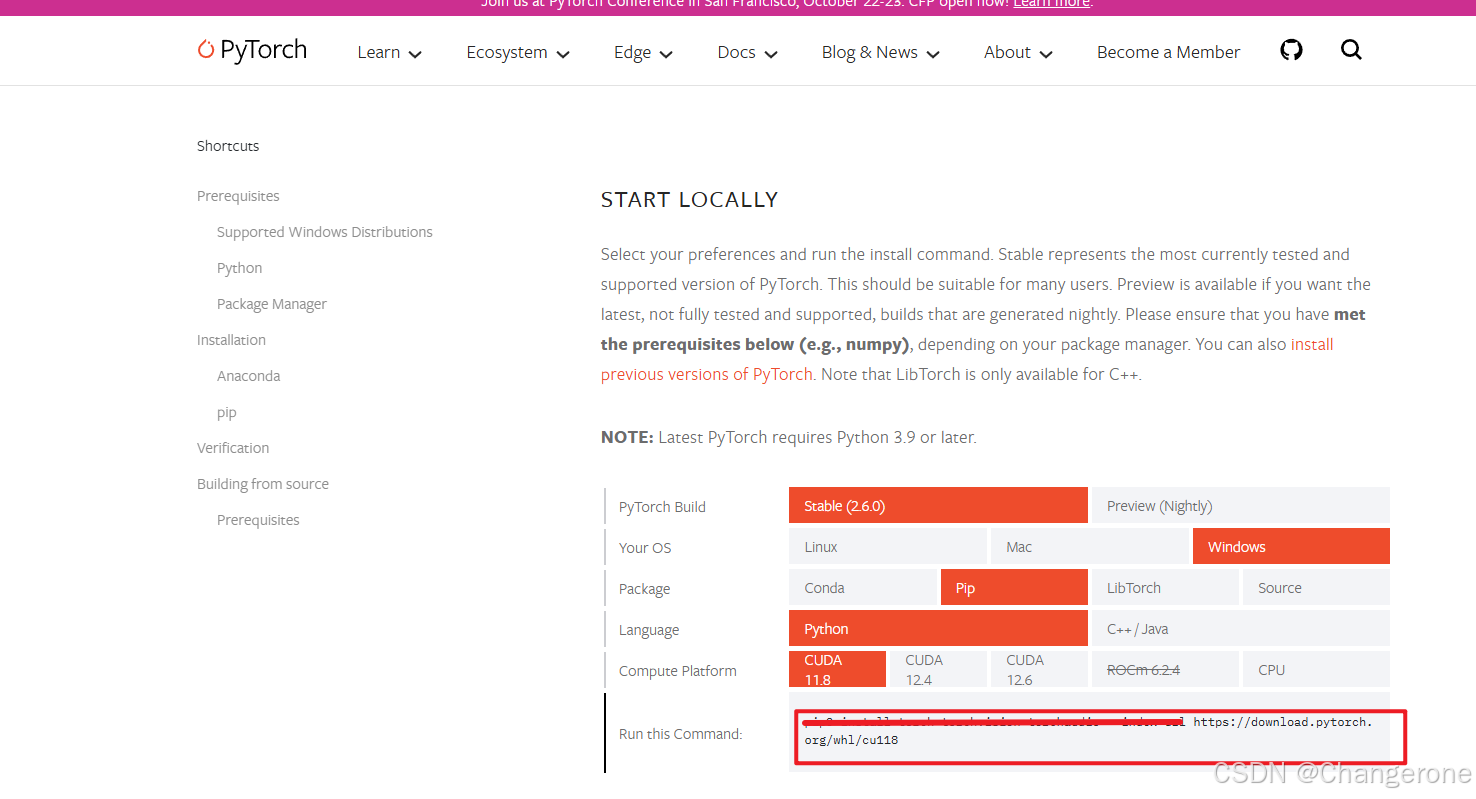Click the Learn more banner link

pyautogui.click(x=1051, y=4)
